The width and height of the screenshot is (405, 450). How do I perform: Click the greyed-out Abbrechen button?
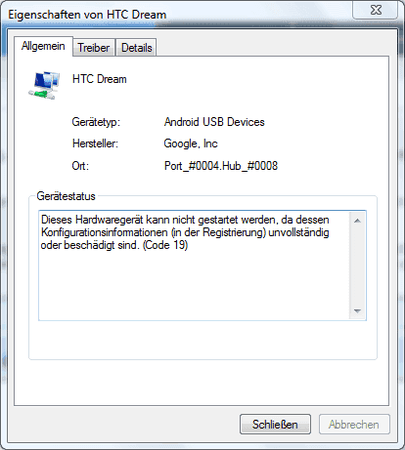[x=354, y=424]
